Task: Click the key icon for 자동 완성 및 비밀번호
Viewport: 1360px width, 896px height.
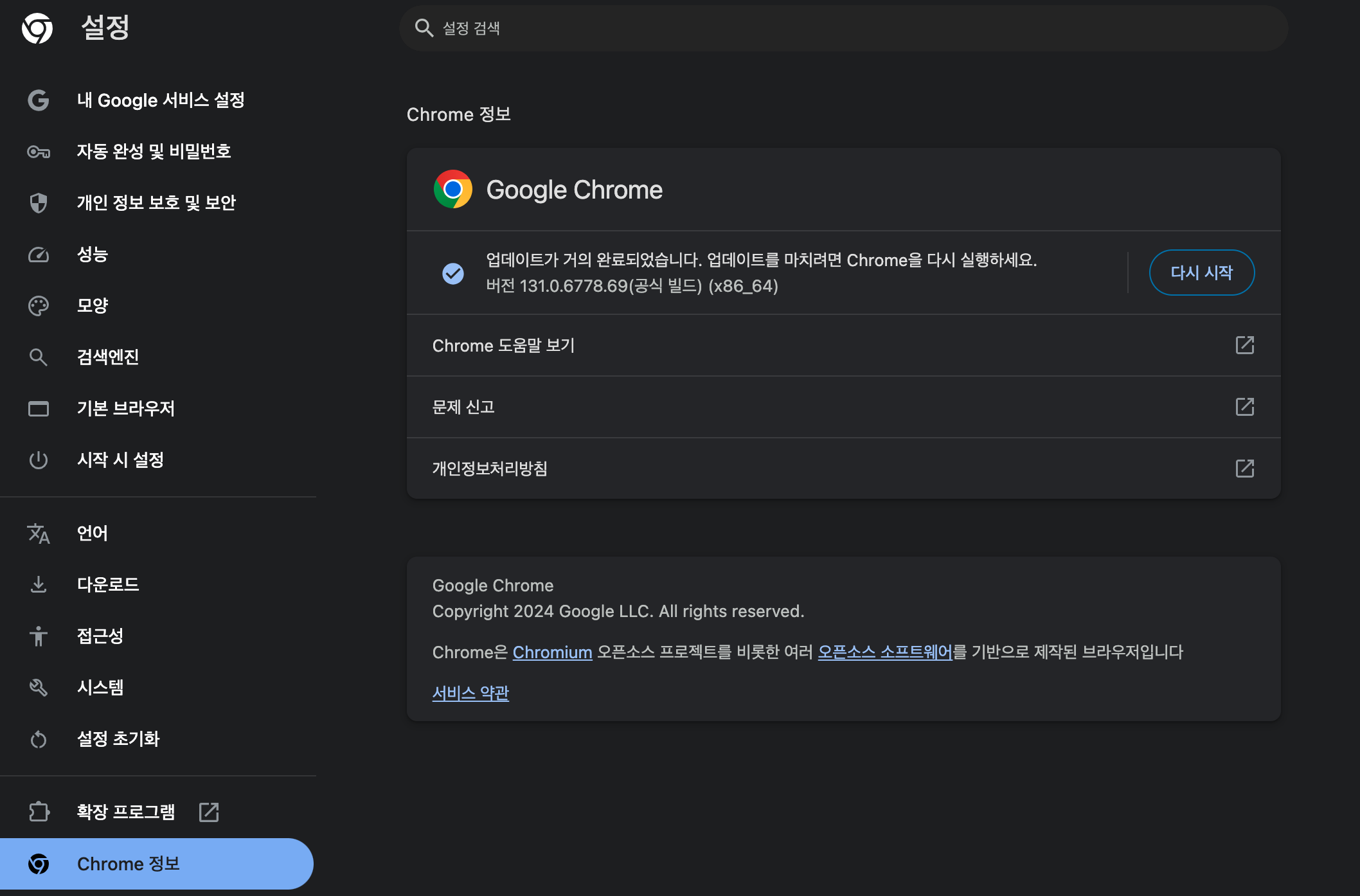Action: [x=39, y=152]
